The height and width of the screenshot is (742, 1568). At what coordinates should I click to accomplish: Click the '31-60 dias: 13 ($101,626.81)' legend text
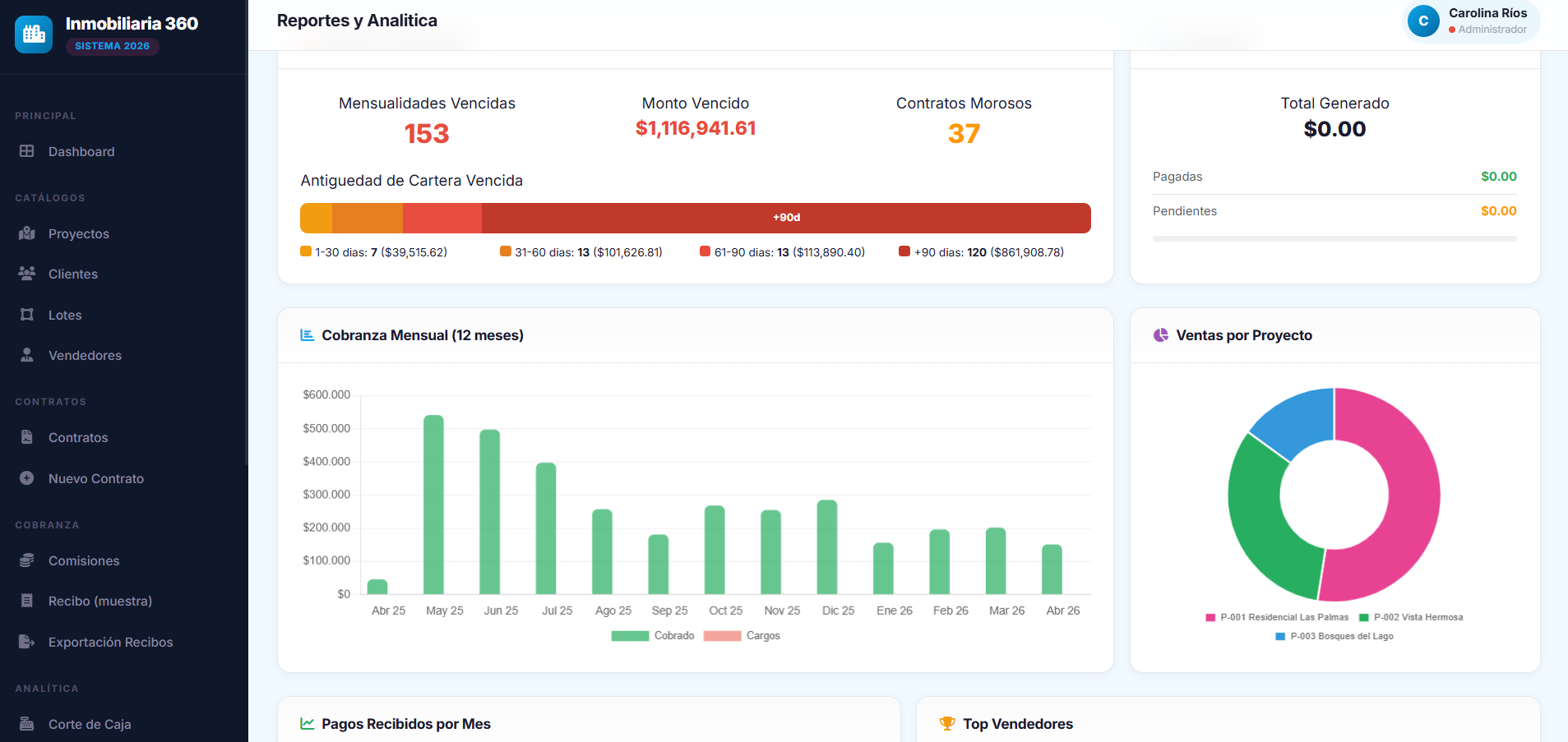click(x=589, y=252)
